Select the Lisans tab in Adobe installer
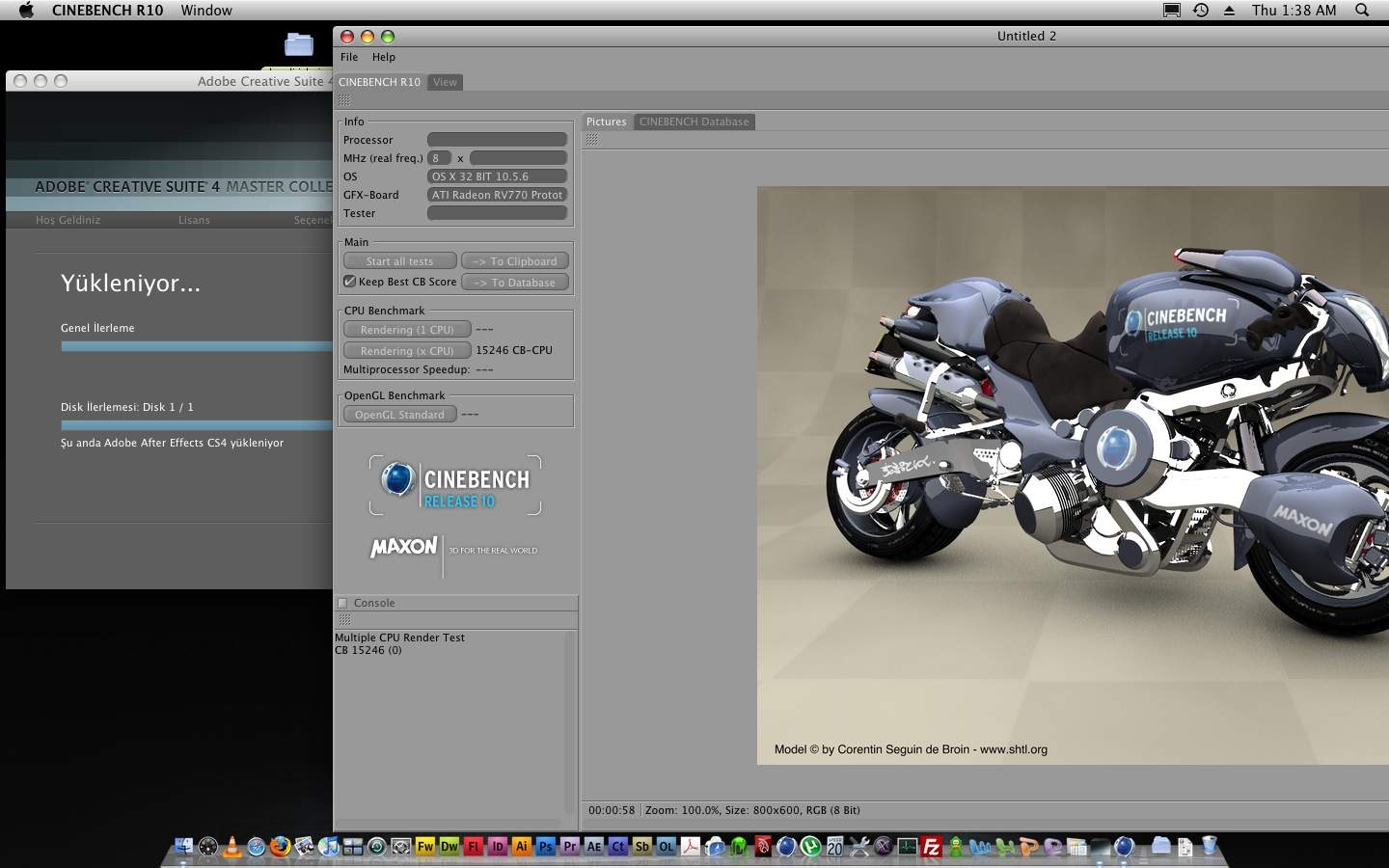Image resolution: width=1389 pixels, height=868 pixels. (194, 220)
